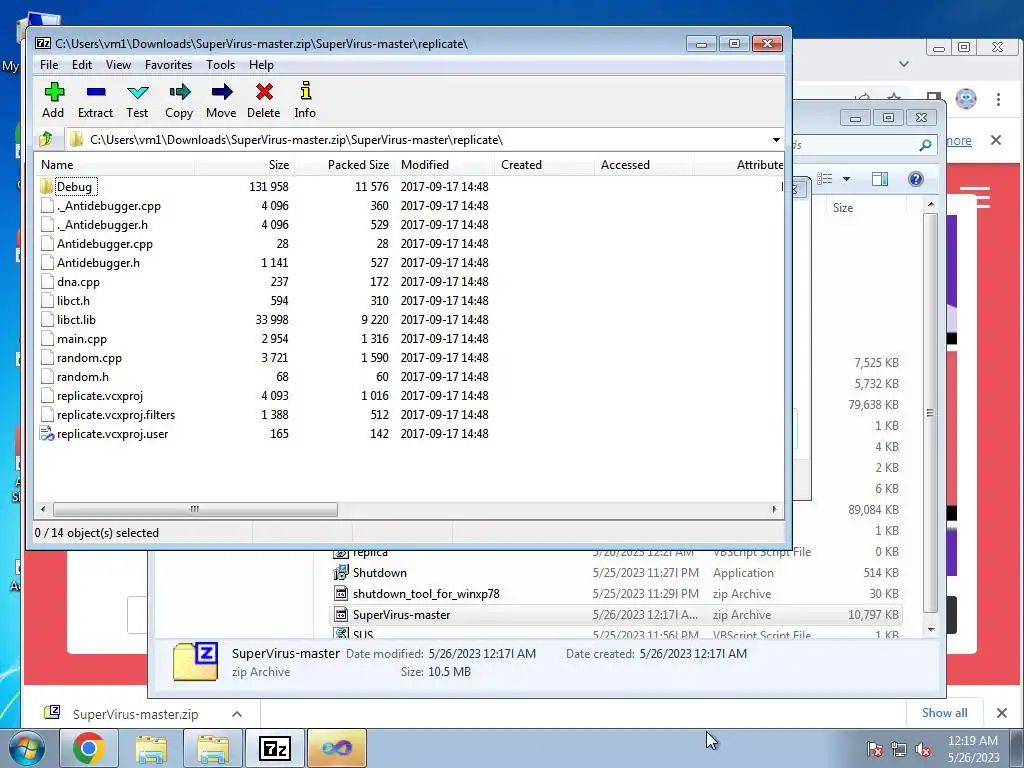Sort by the Name column header

114,165
